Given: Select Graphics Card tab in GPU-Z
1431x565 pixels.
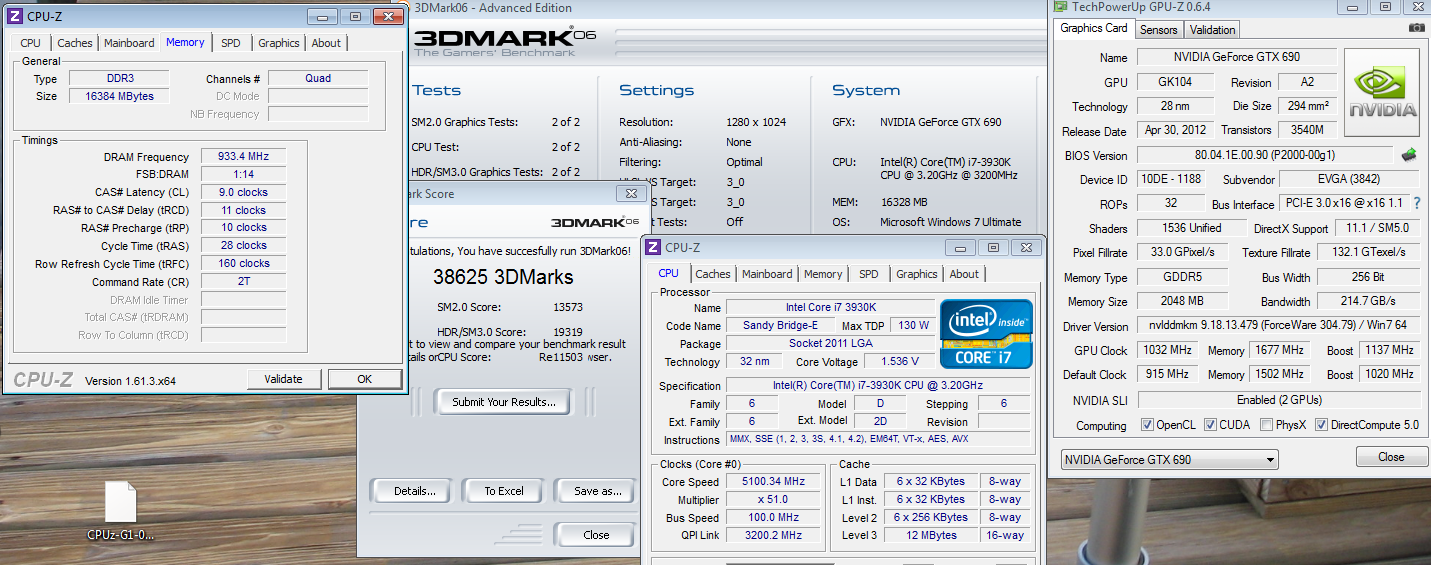Looking at the screenshot, I should 1094,28.
